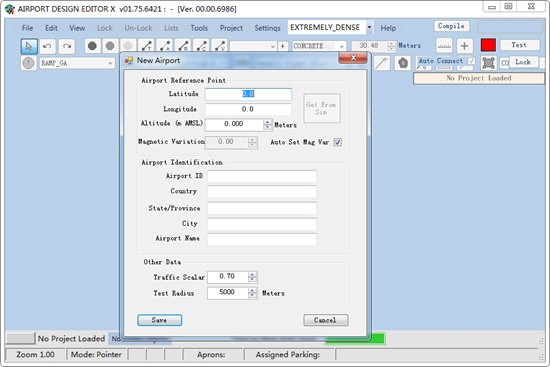
Task: Adjust the Altitude spinner arrows
Action: 268,124
